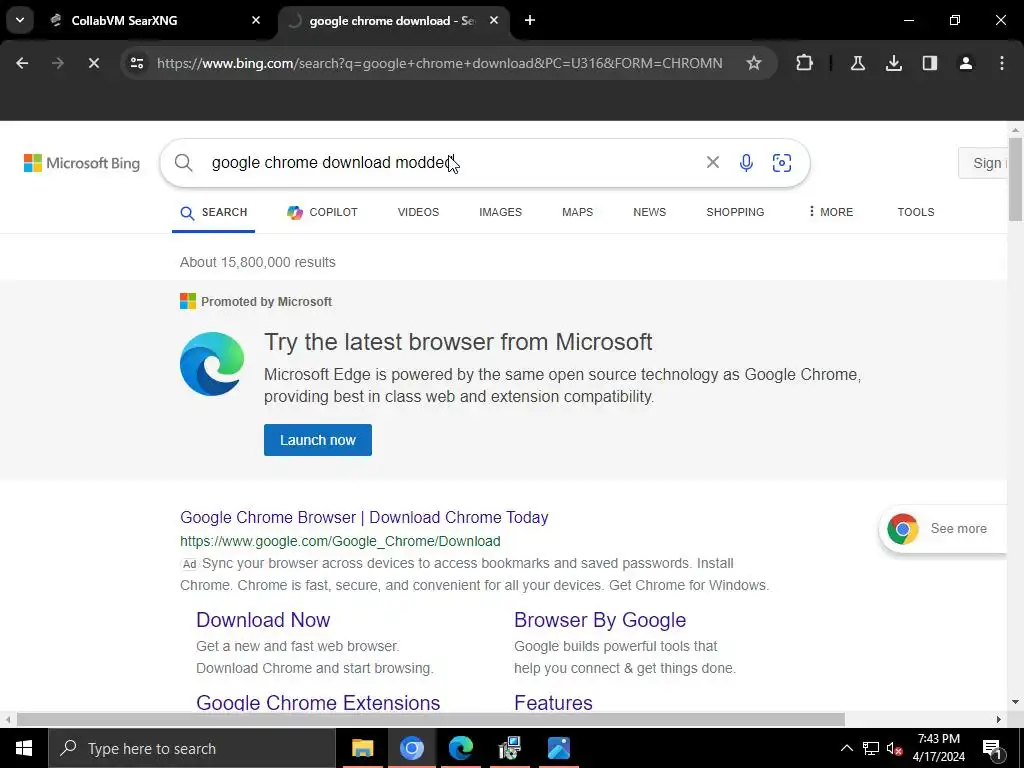Click the address bar URL

tap(440, 63)
